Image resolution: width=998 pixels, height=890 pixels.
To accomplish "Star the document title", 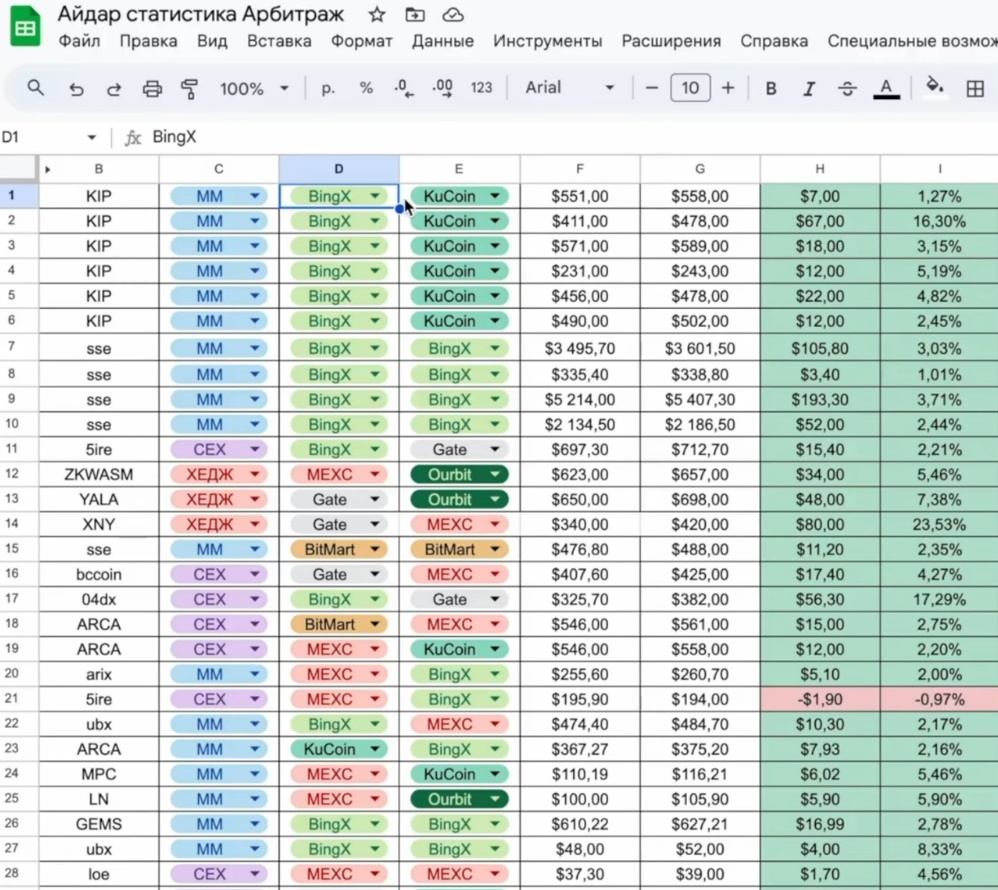I will (x=377, y=14).
